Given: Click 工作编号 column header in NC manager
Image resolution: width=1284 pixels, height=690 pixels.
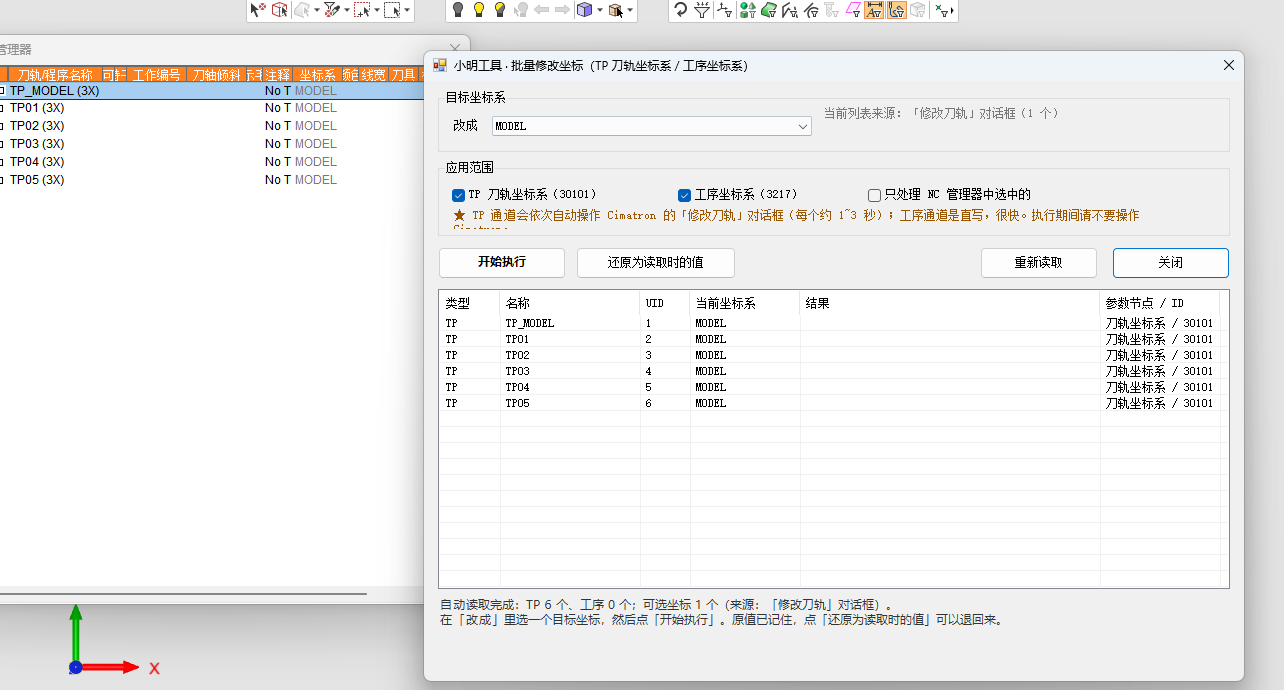Looking at the screenshot, I should coord(157,74).
